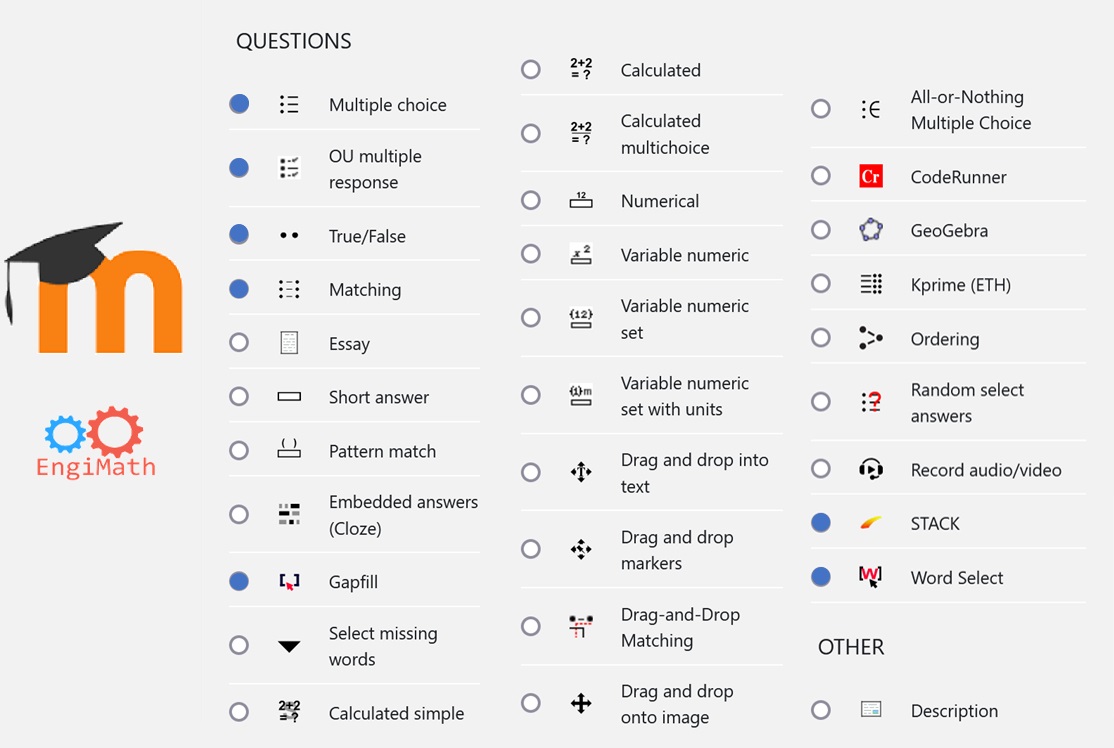Click the Word Select icon

click(x=871, y=577)
